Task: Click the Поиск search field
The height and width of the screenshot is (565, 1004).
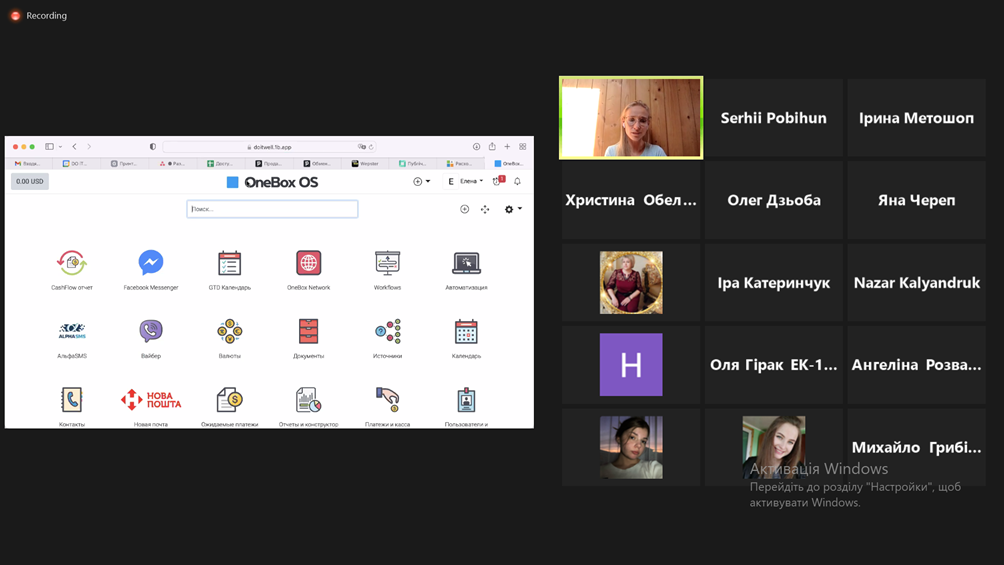Action: coord(272,209)
